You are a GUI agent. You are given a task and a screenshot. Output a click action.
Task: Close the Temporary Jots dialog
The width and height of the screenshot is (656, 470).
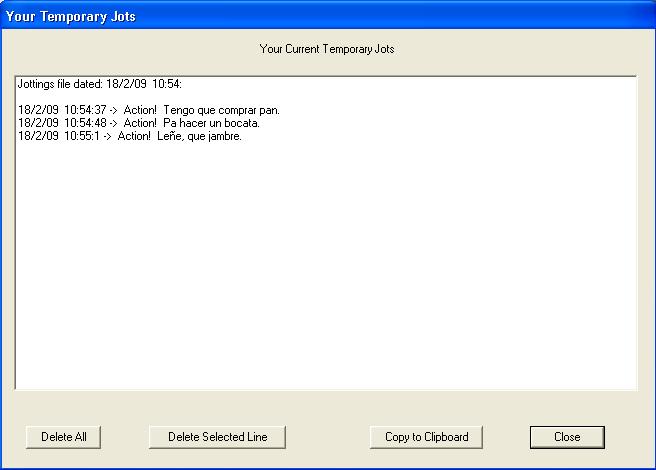pos(567,437)
